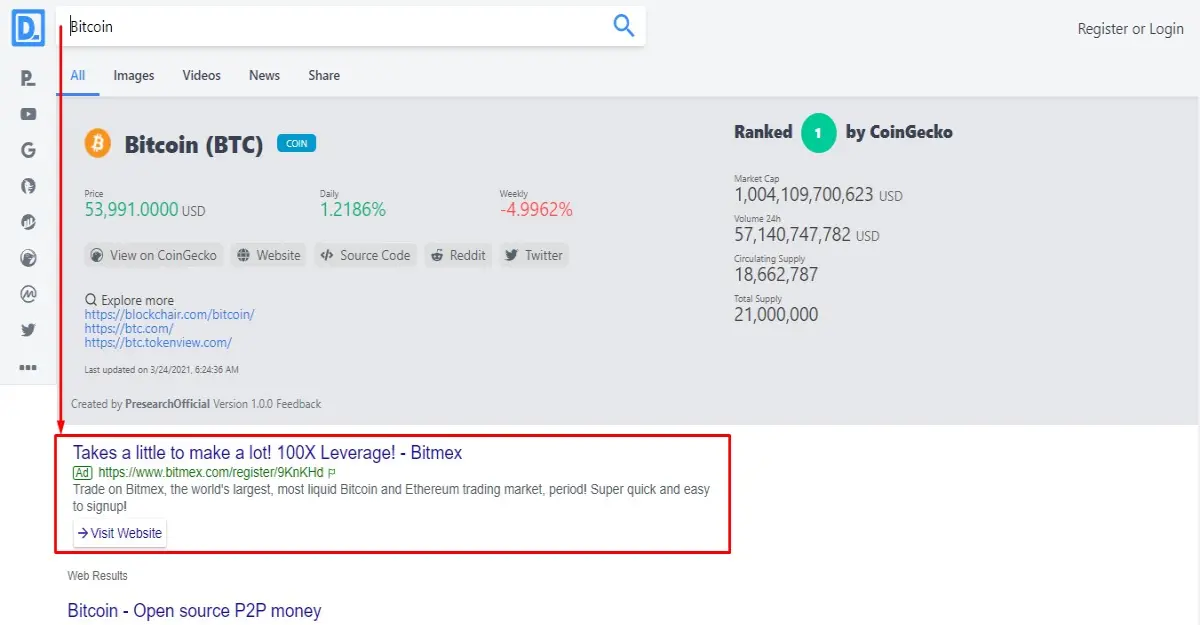Switch to the All tab
Image resolution: width=1200 pixels, height=625 pixels.
(x=78, y=75)
